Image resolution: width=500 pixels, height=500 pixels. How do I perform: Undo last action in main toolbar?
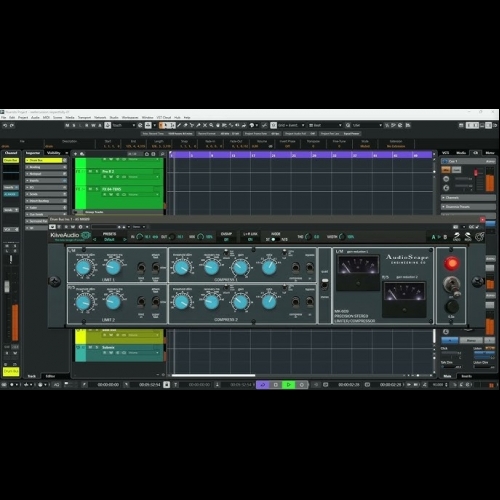coord(5,125)
